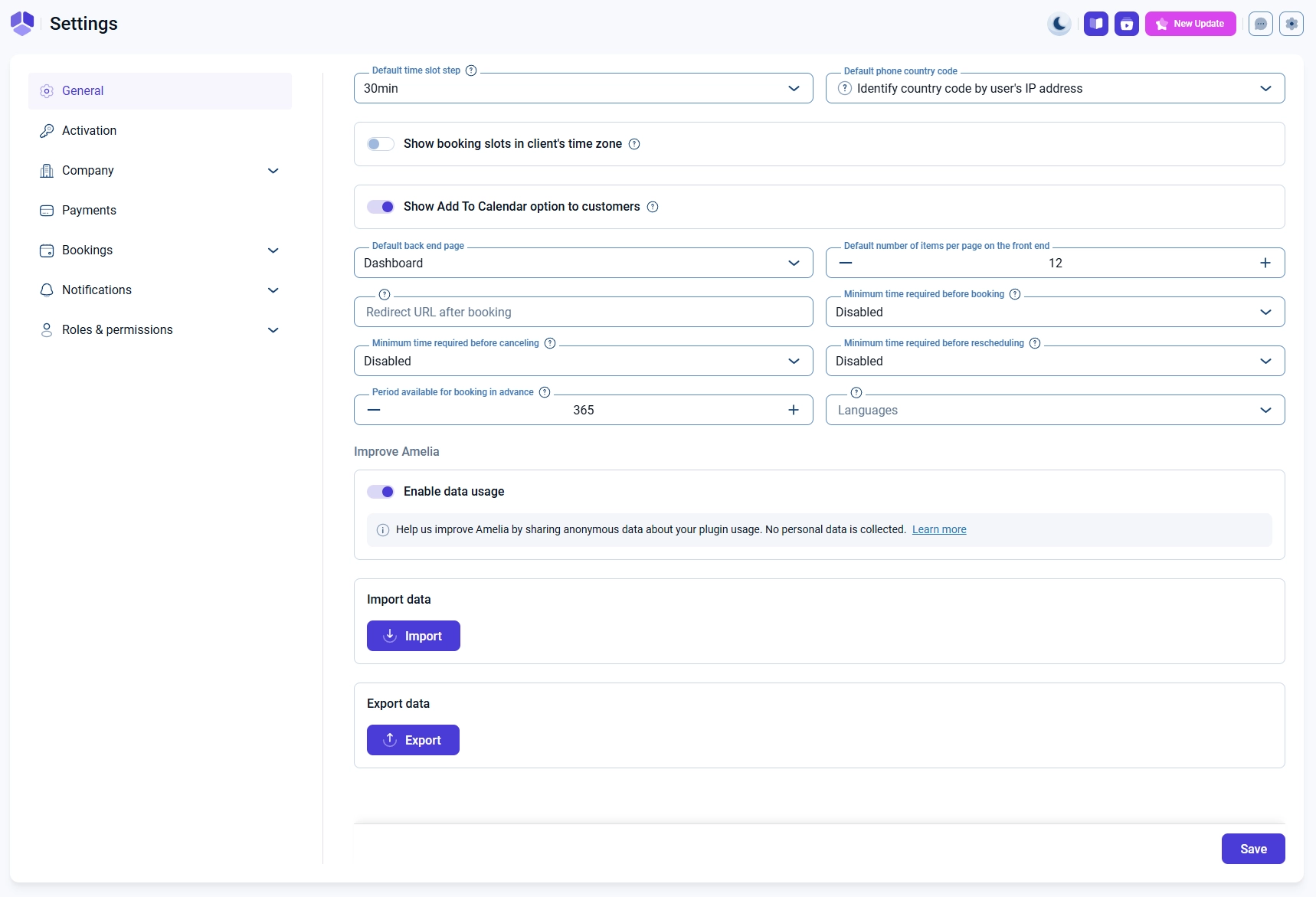Open Payments settings menu item

(x=160, y=211)
